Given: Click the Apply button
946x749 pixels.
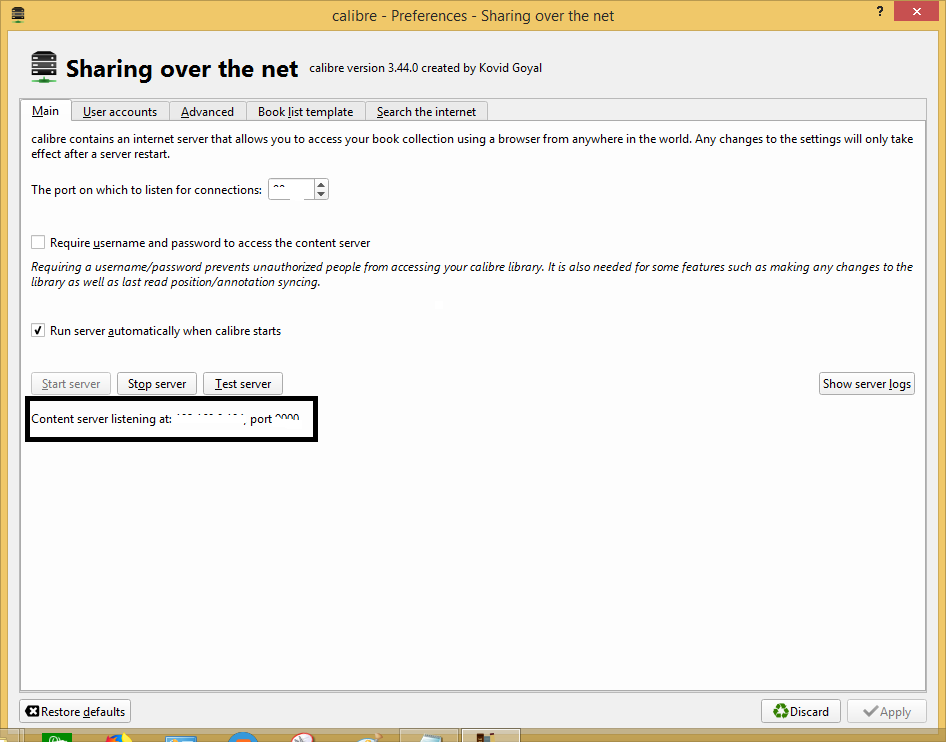Looking at the screenshot, I should (886, 712).
